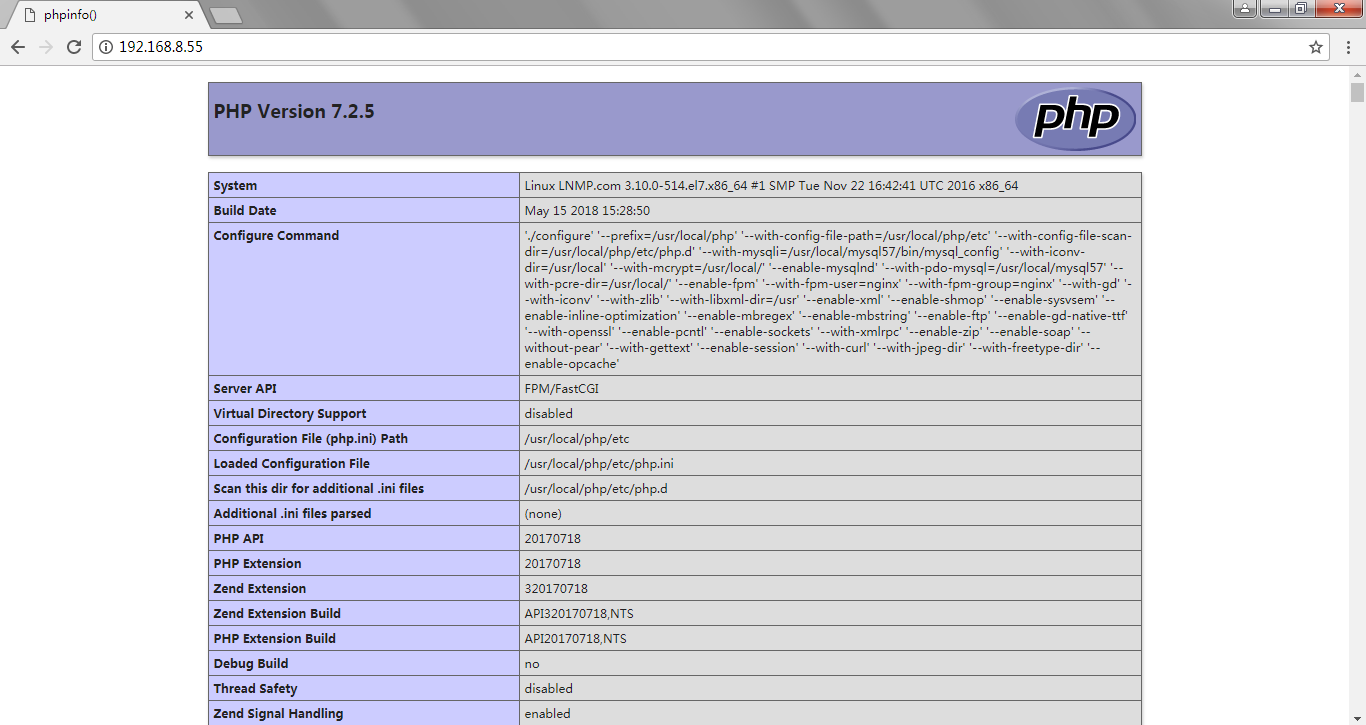Click scrollbar up arrow

coord(1357,74)
